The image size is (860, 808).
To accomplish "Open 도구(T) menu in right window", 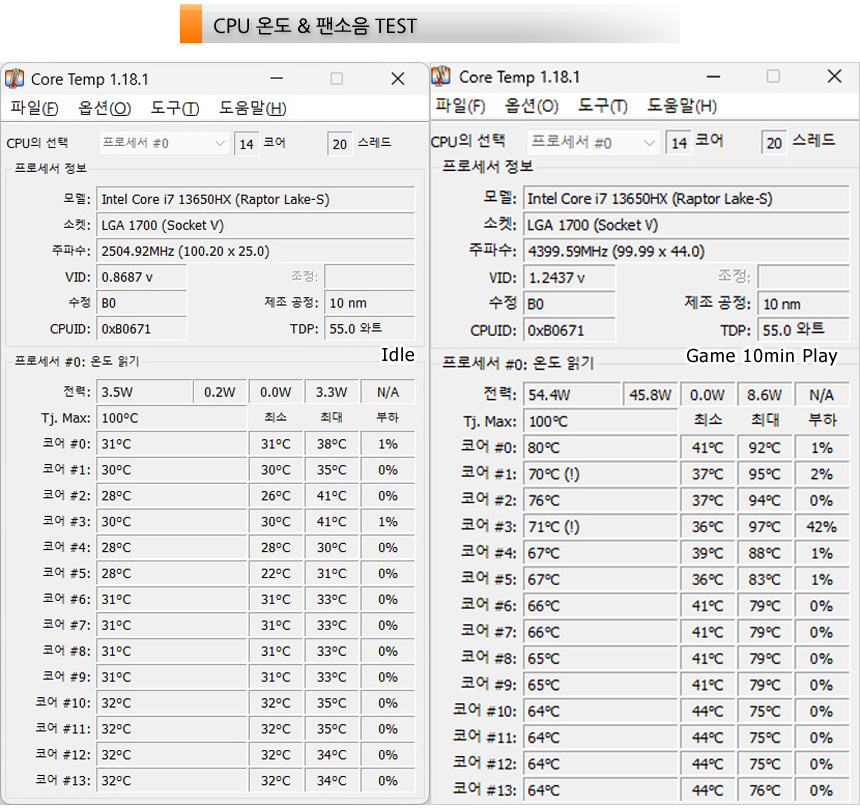I will [602, 106].
